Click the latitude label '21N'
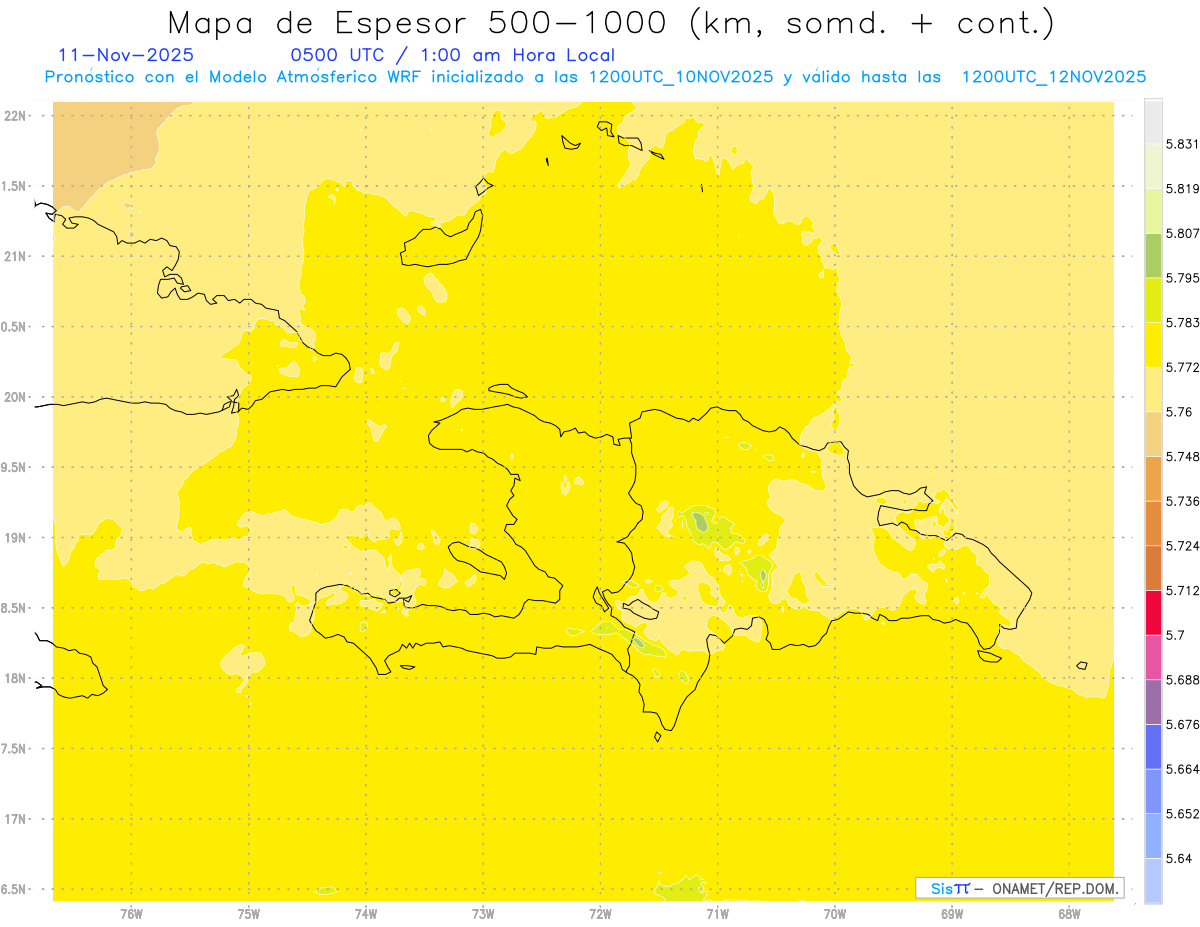The height and width of the screenshot is (927, 1200). (x=15, y=257)
